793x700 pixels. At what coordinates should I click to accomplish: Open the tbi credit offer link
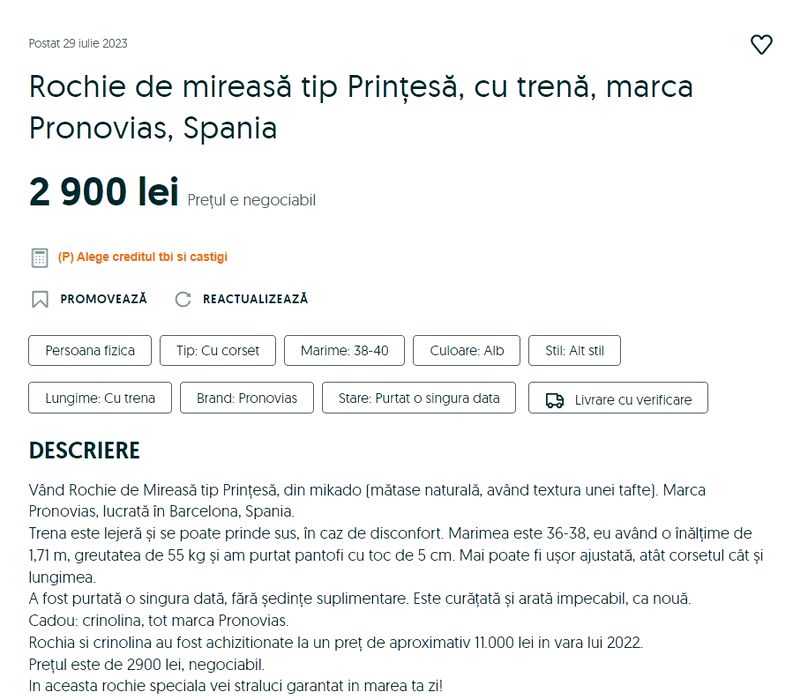click(143, 257)
